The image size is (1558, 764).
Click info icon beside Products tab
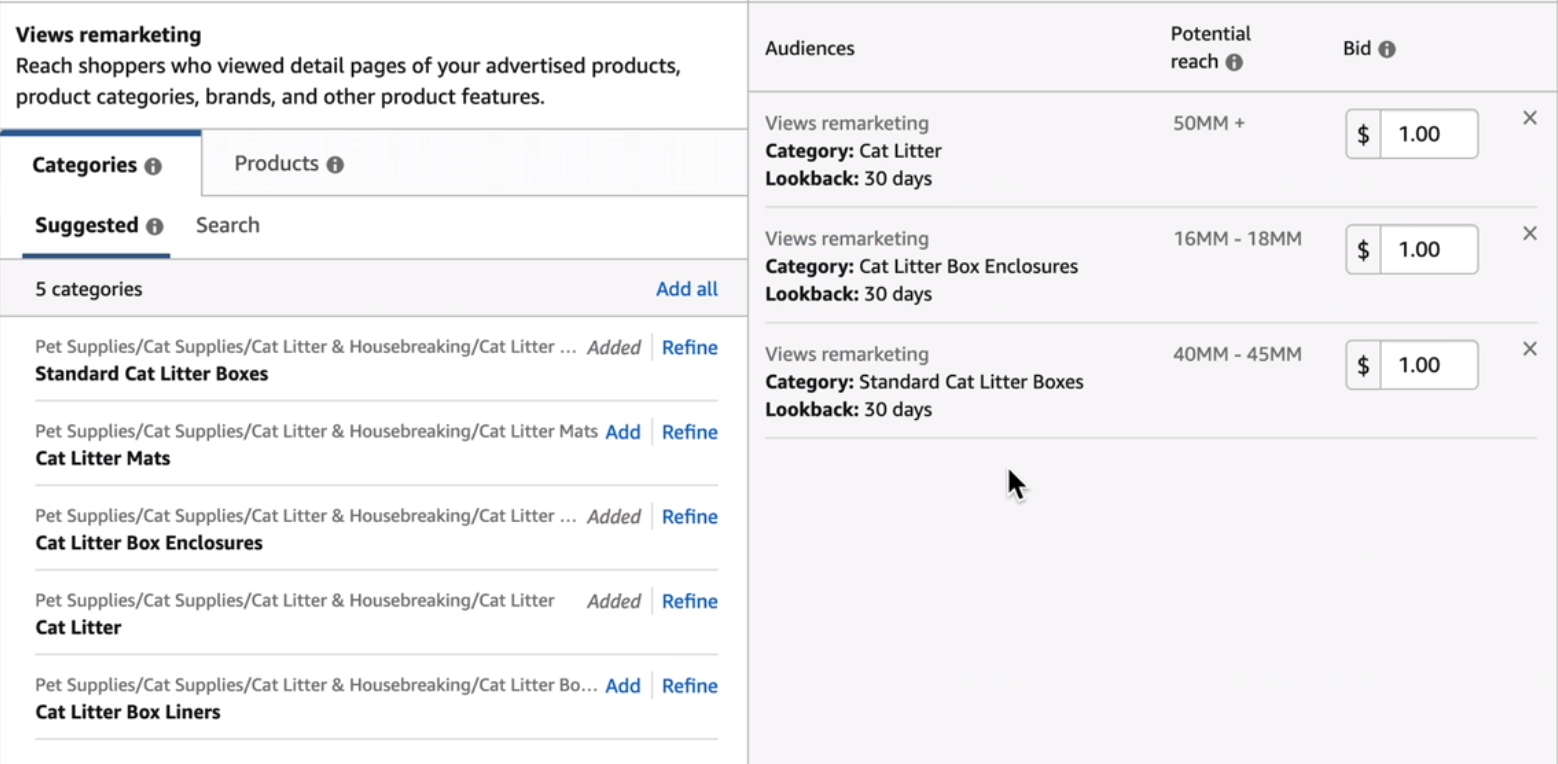pyautogui.click(x=335, y=165)
